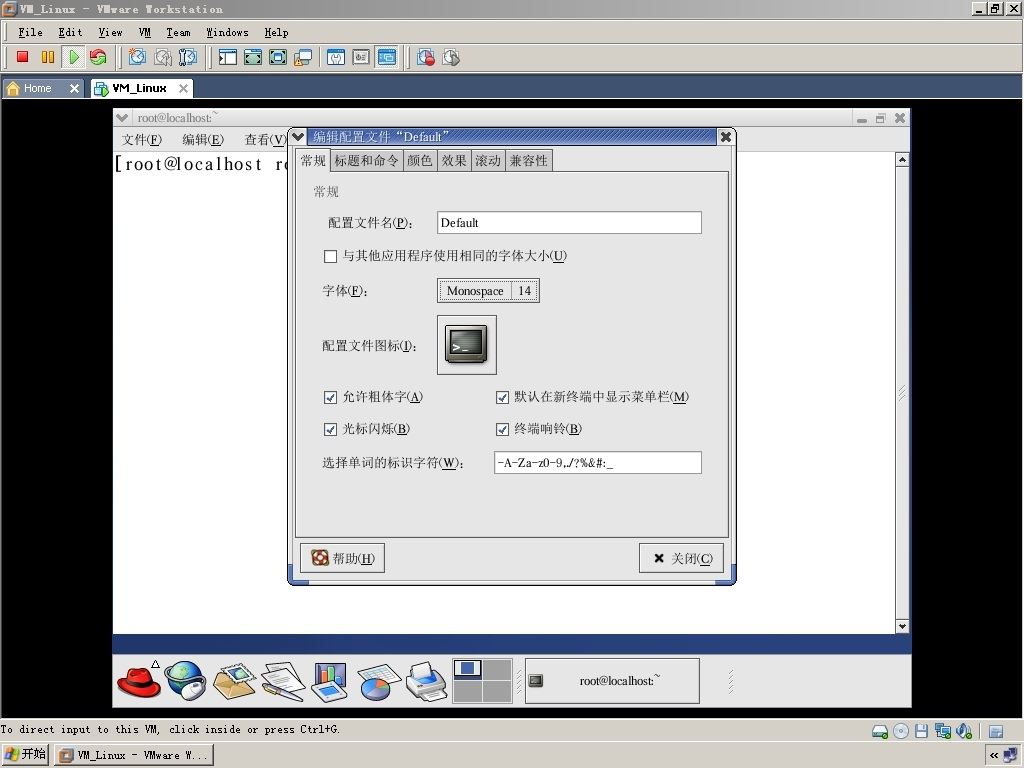Launch the word processor pen-and-paper icon
Image resolution: width=1024 pixels, height=768 pixels.
pos(283,681)
